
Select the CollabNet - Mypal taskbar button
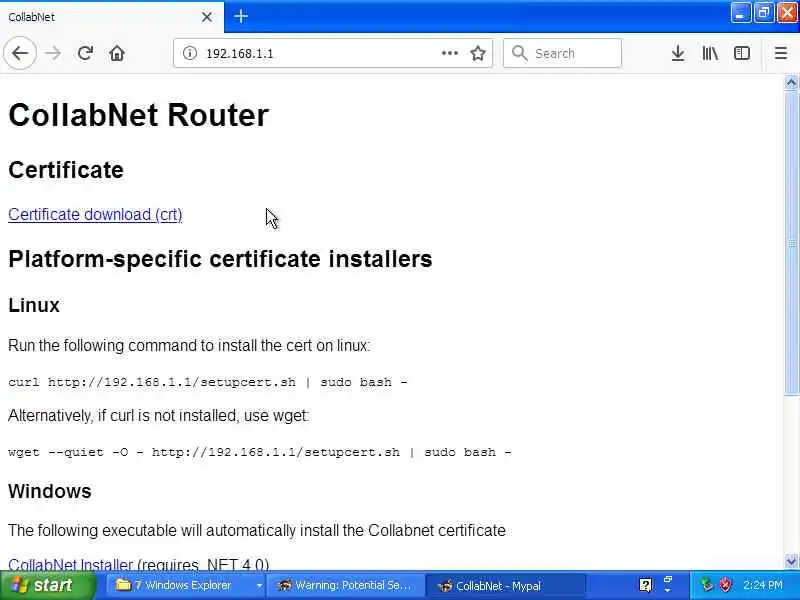pyautogui.click(x=505, y=585)
